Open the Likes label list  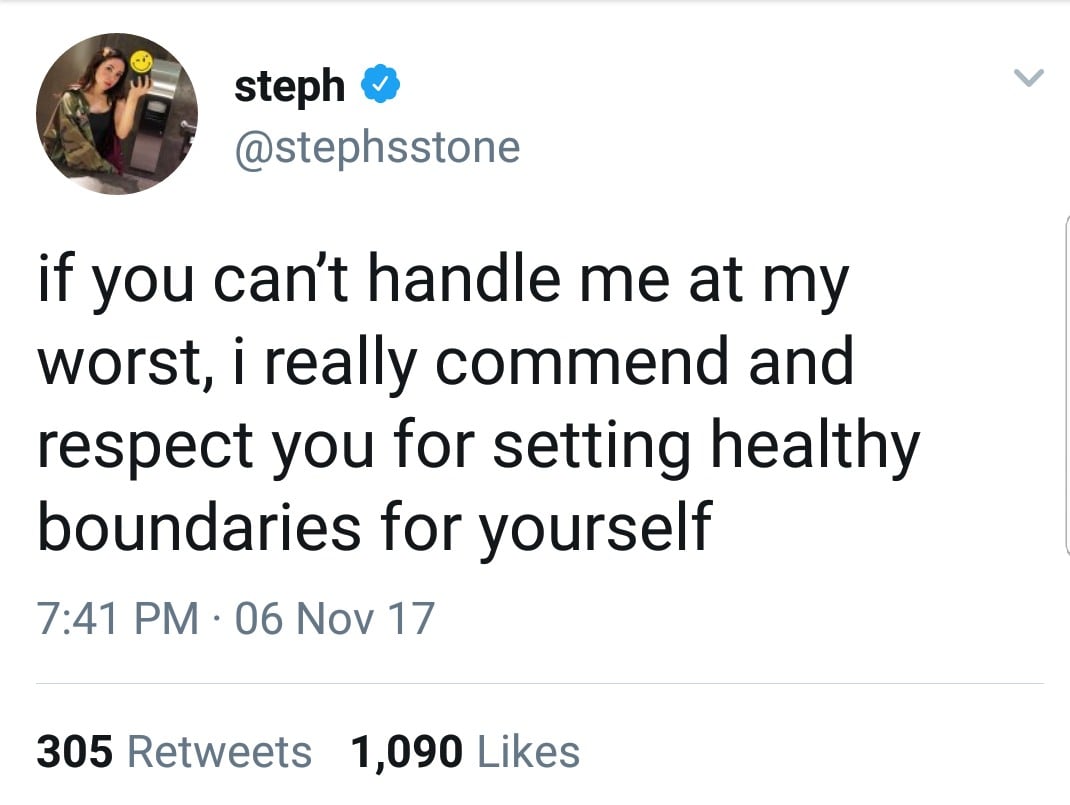click(529, 752)
